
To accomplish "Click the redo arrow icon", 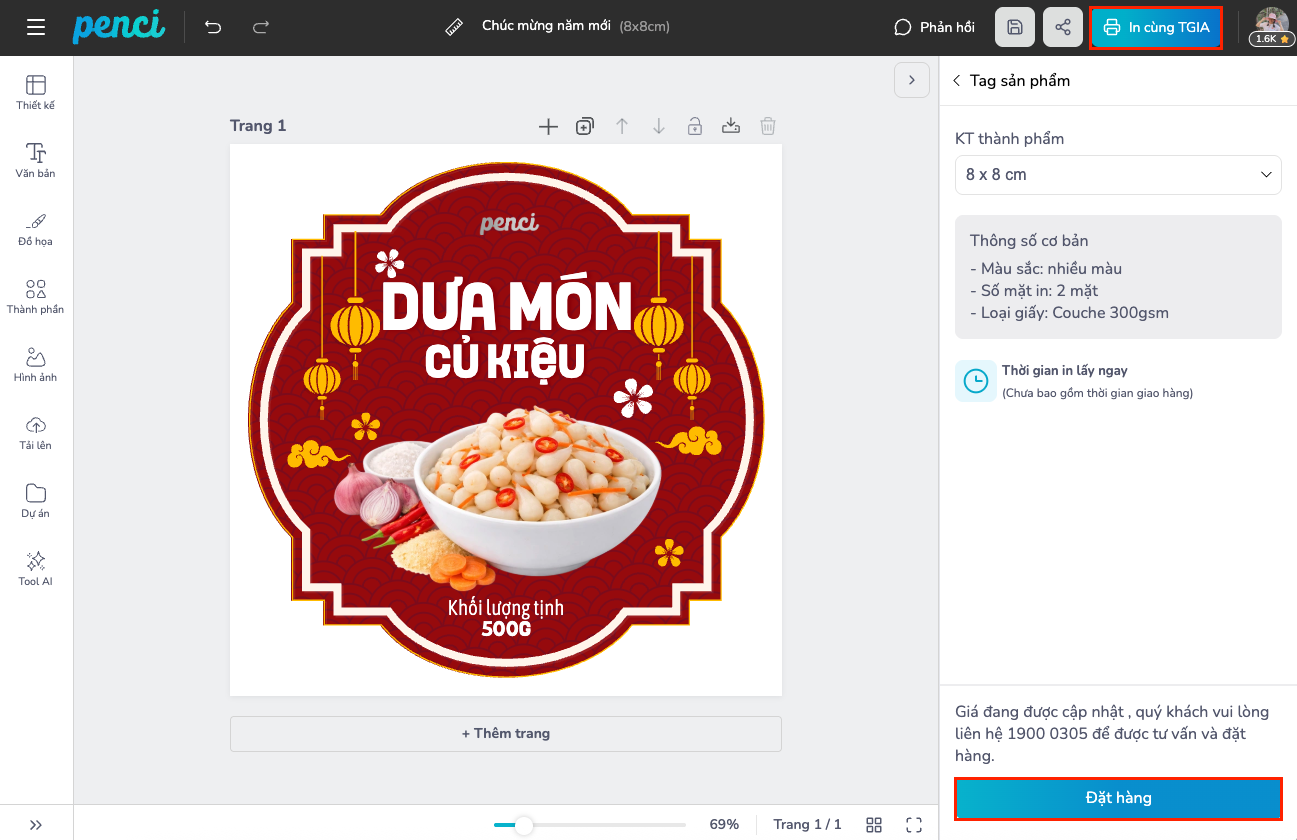I will (261, 27).
